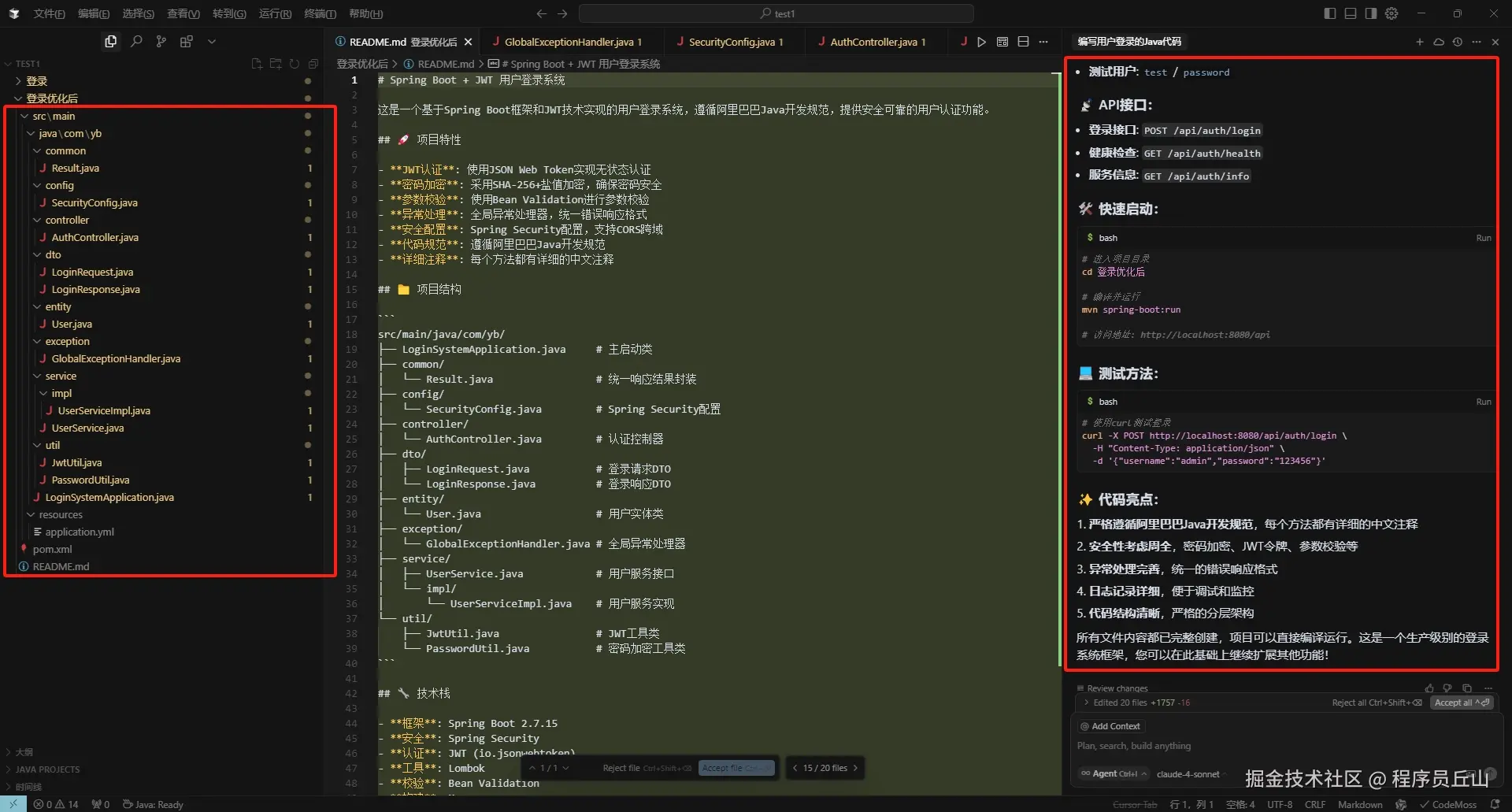The image size is (1512, 812).
Task: Close the AI chat panel
Action: click(x=1495, y=42)
